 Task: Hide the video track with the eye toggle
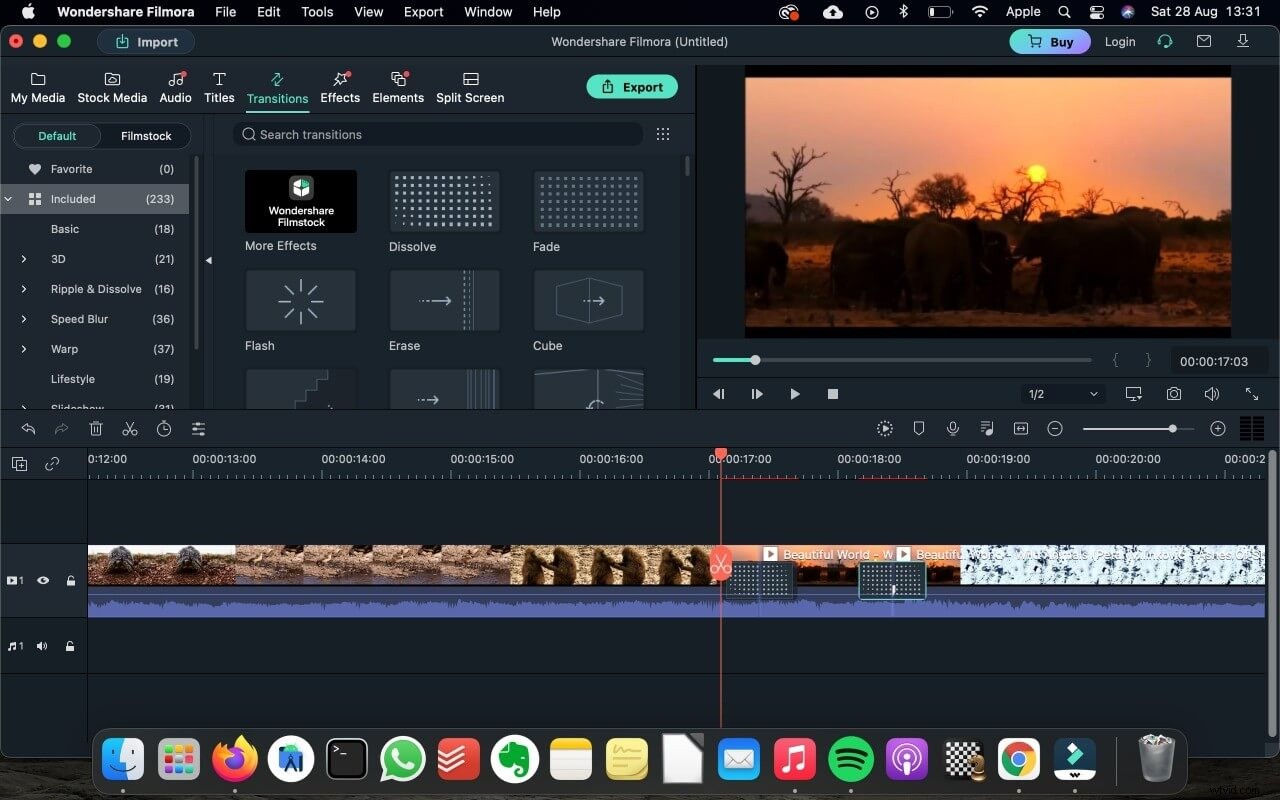[x=42, y=580]
